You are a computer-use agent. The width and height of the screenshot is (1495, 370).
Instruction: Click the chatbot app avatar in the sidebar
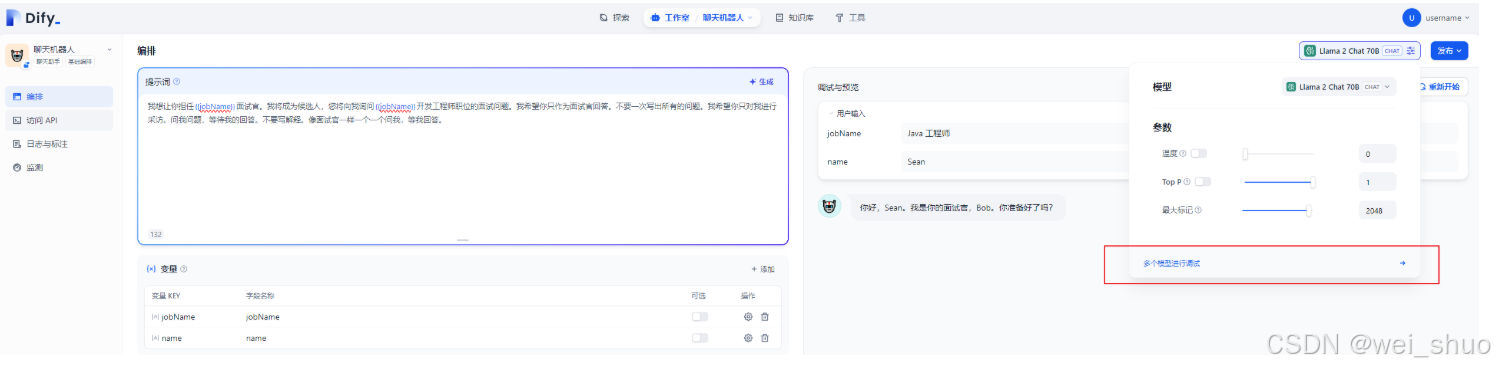17,56
